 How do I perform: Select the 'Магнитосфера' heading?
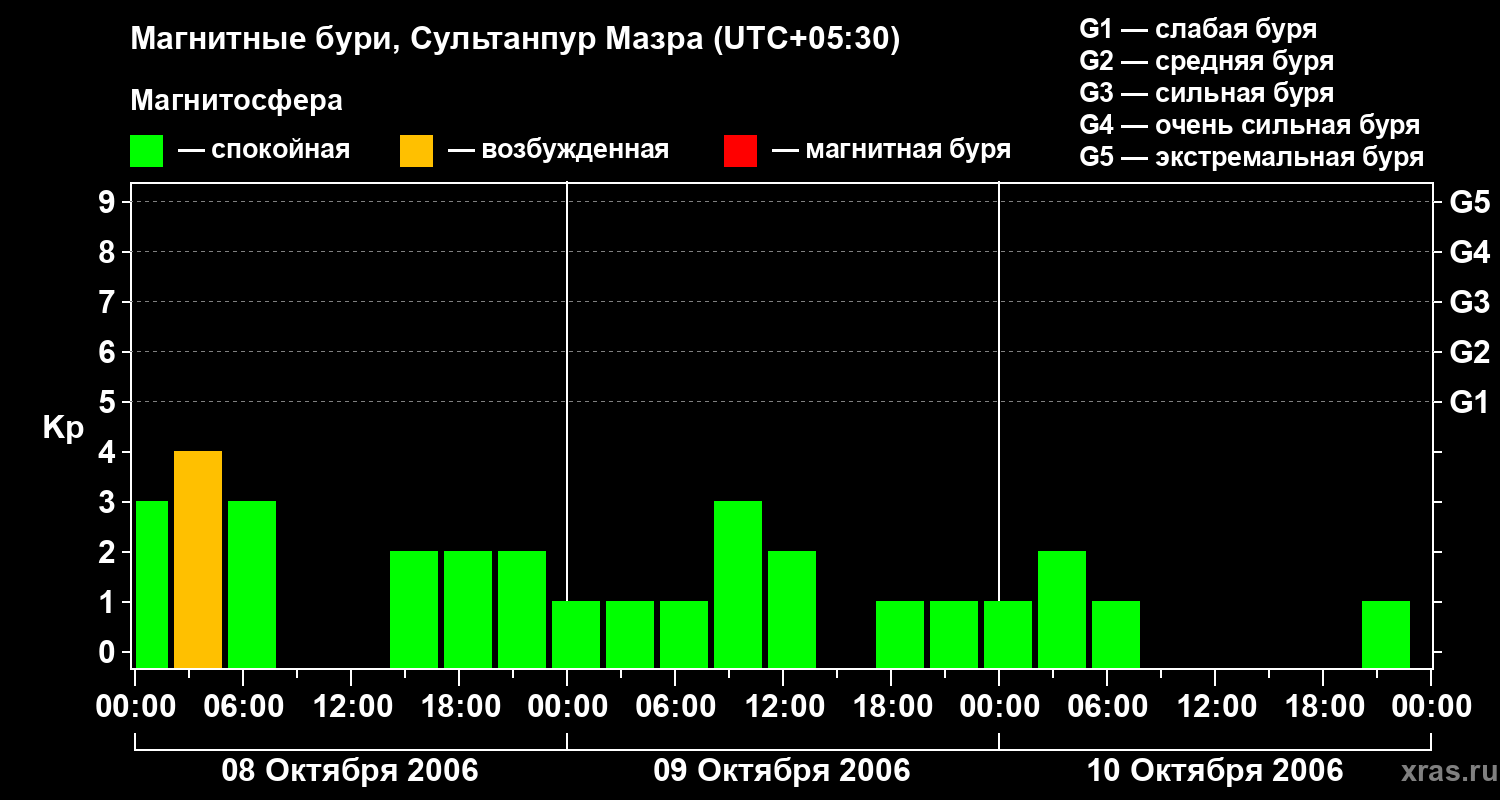(236, 101)
